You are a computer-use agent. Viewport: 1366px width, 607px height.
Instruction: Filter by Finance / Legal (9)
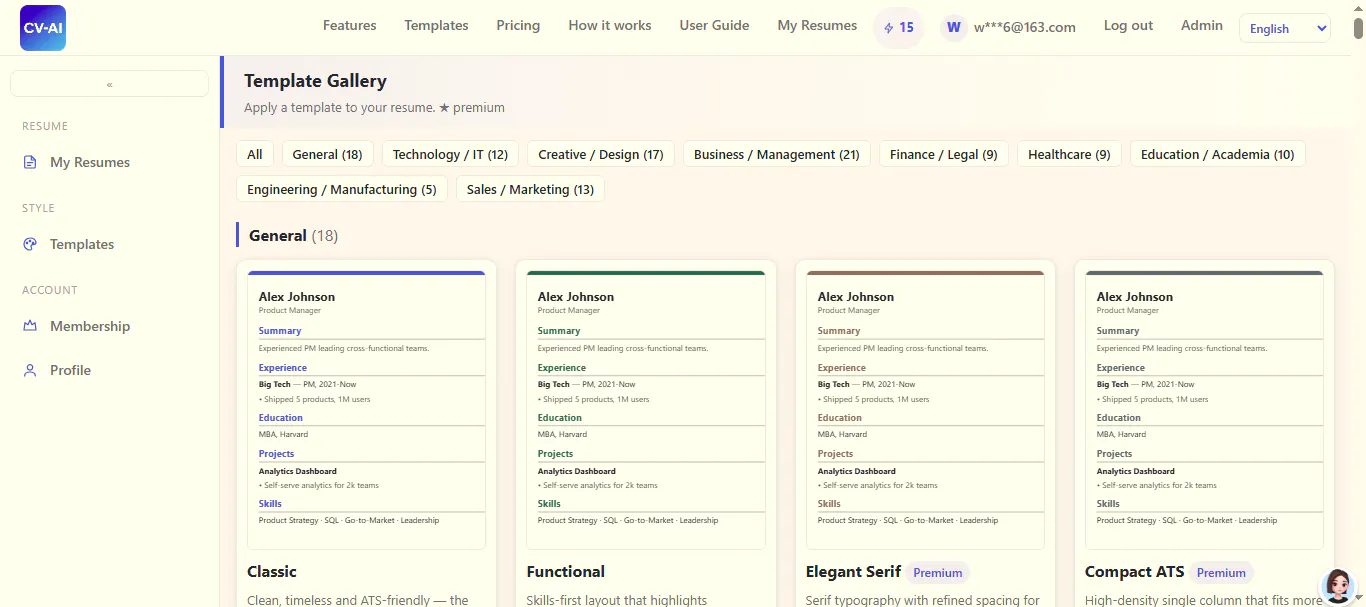(944, 154)
